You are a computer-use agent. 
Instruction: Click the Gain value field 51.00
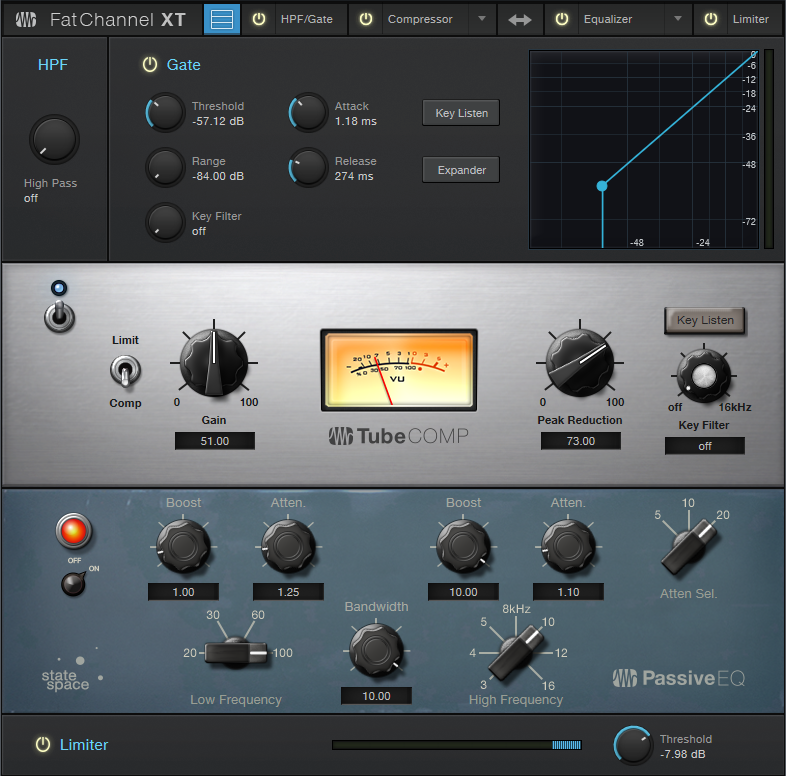[215, 441]
